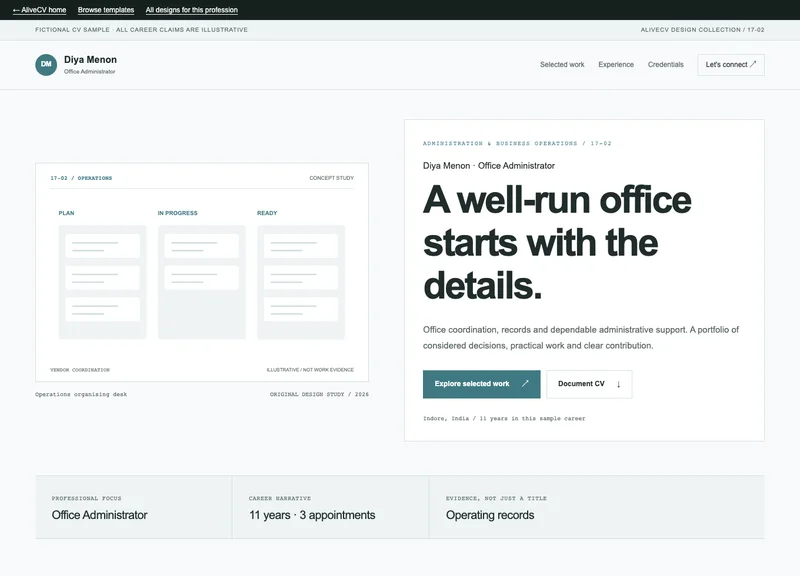Image resolution: width=800 pixels, height=576 pixels.
Task: Open All designs for this profession
Action: (191, 10)
